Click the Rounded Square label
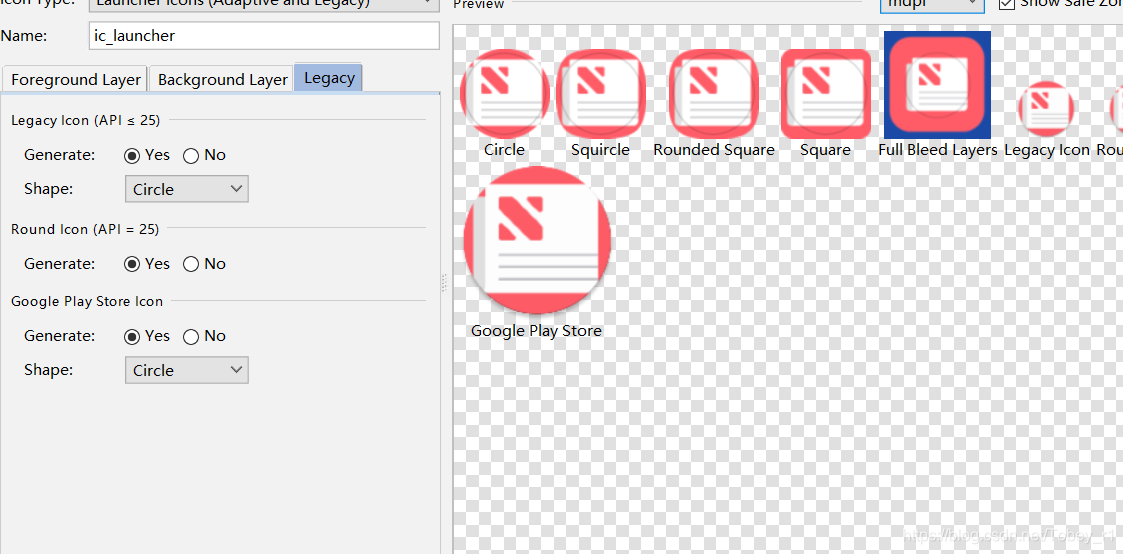1123x554 pixels. tap(714, 150)
